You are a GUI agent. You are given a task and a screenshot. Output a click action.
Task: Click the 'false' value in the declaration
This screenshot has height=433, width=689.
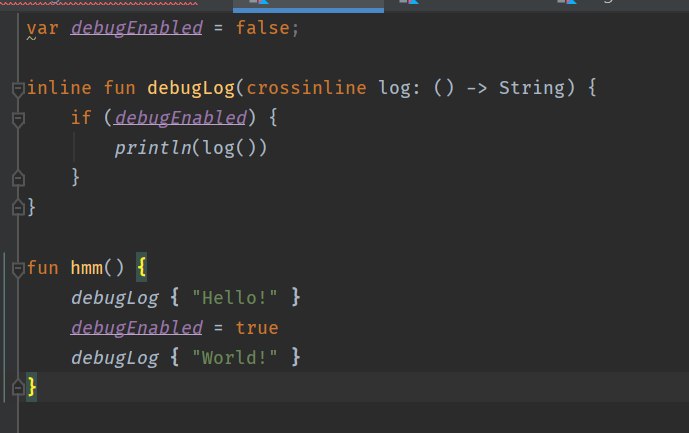[x=262, y=28]
